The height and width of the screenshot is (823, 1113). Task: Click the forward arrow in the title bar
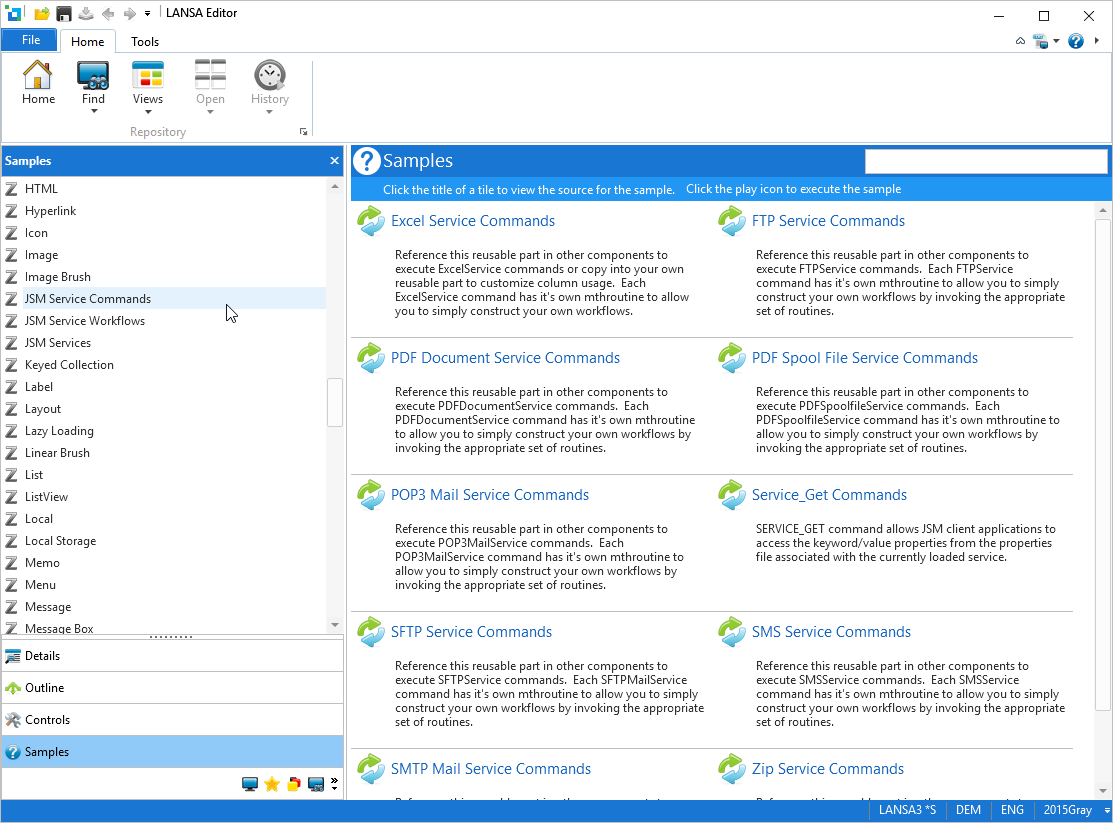tap(129, 13)
